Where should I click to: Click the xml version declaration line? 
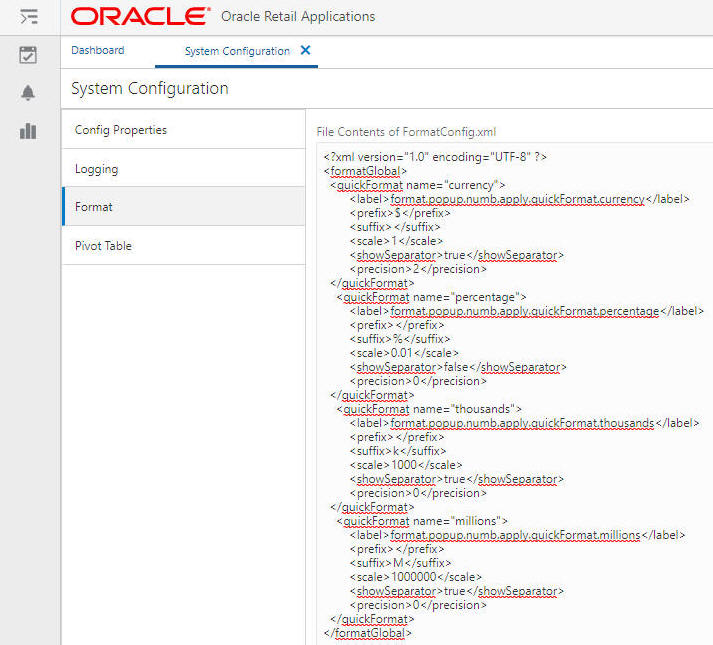[435, 157]
